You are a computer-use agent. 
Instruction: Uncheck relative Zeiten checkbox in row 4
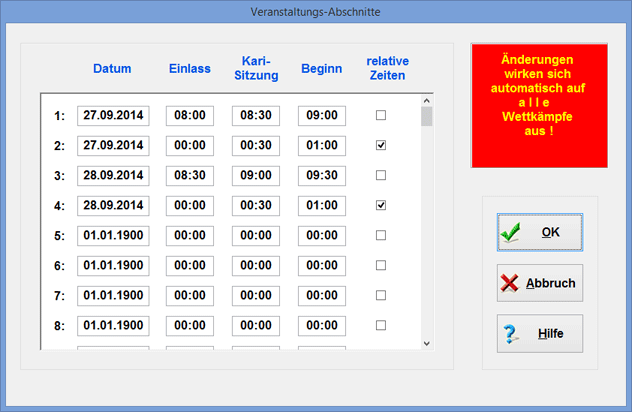[x=380, y=206]
